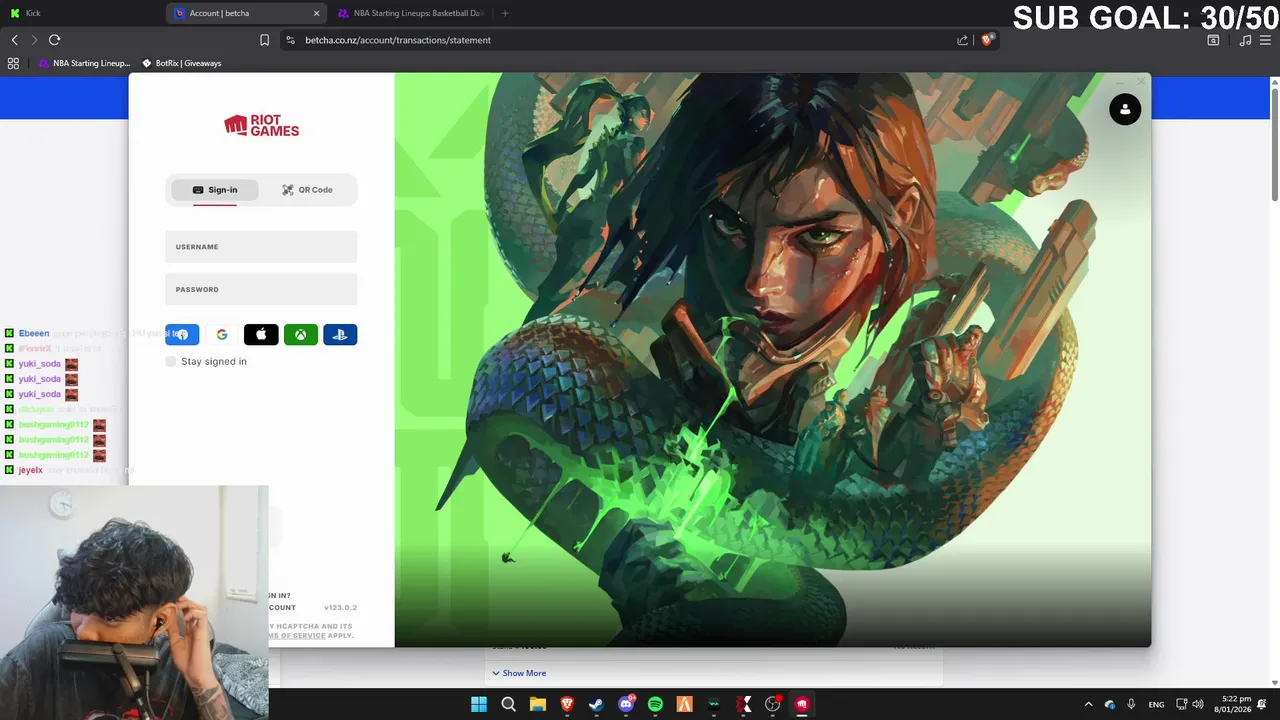
Task: Reload the current page
Action: click(54, 40)
